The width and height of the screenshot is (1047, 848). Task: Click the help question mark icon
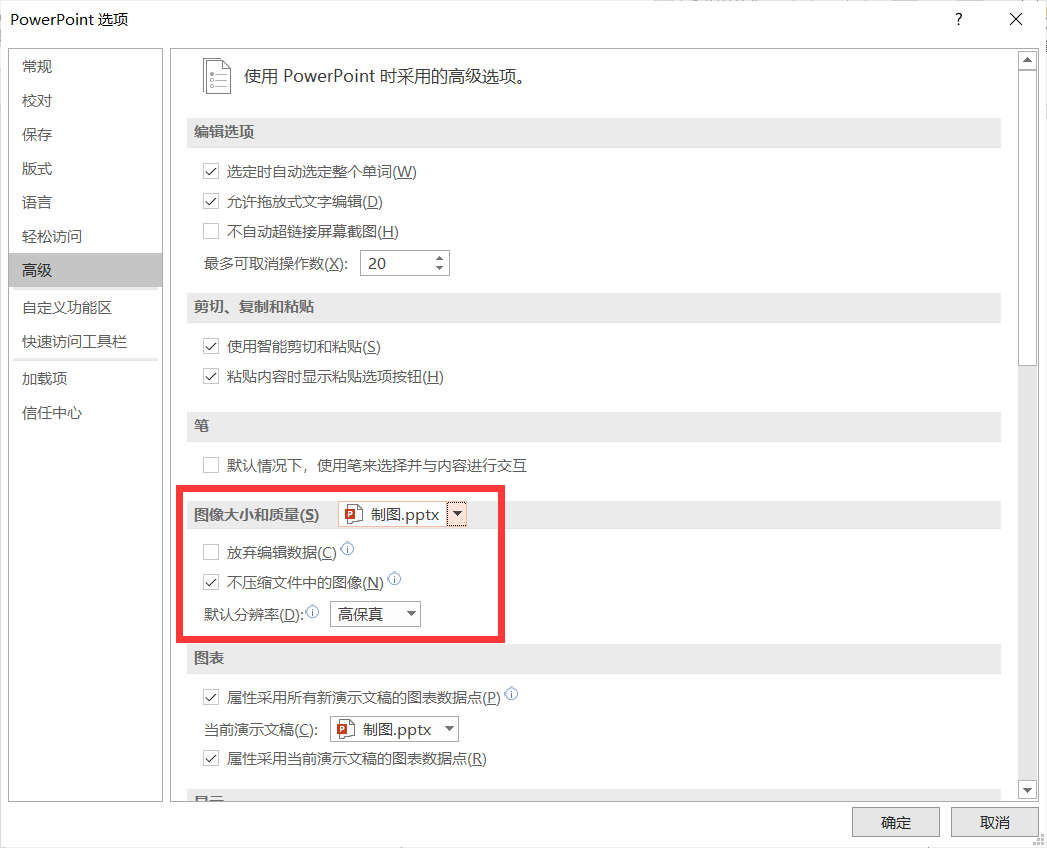coord(957,19)
